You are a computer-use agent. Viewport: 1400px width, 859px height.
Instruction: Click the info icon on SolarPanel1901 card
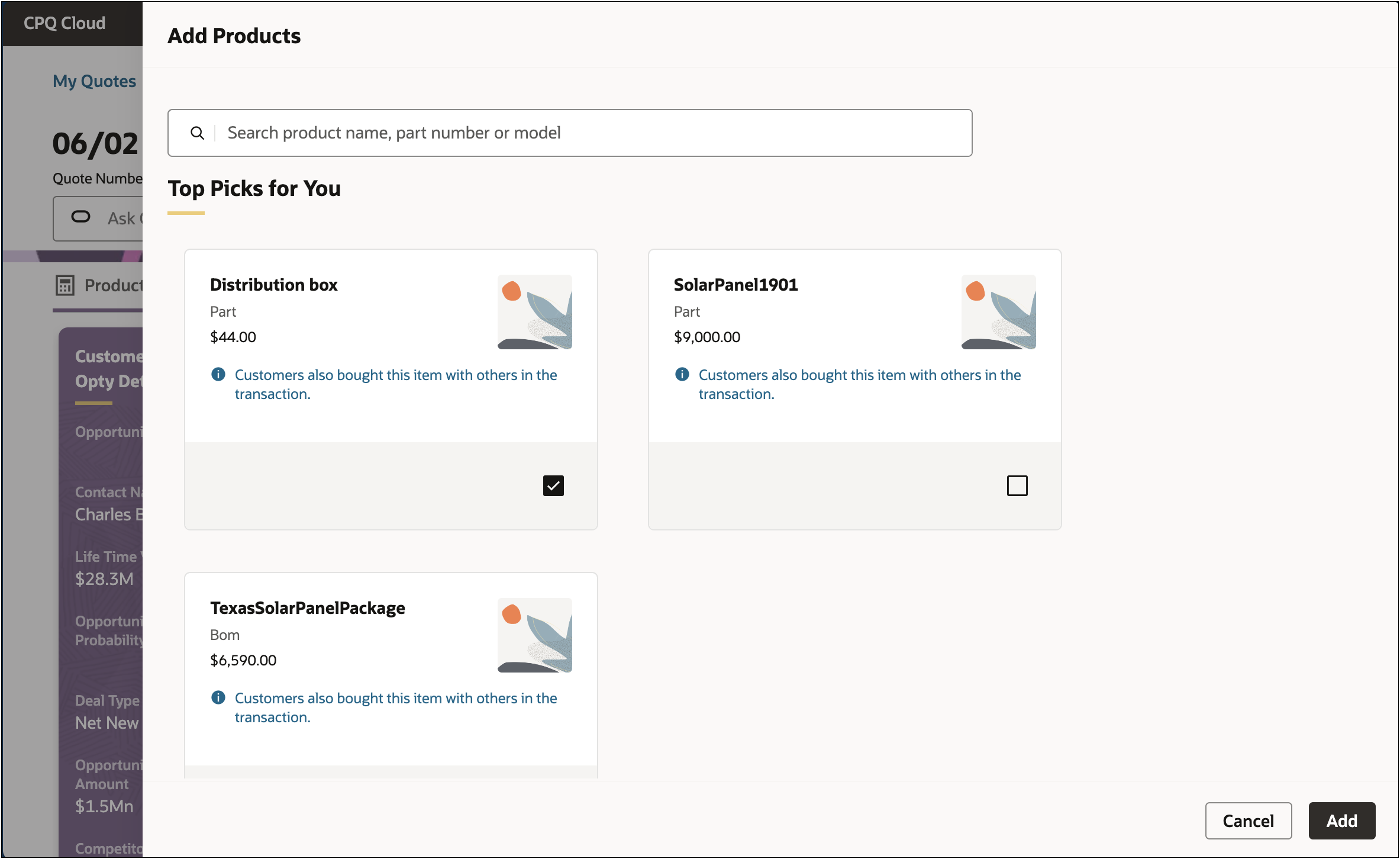(x=682, y=374)
